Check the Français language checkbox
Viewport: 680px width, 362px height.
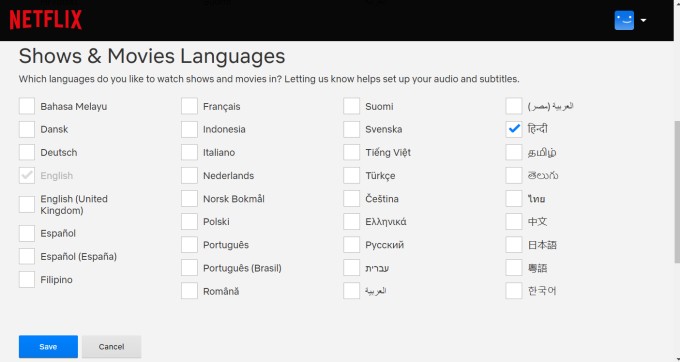190,106
